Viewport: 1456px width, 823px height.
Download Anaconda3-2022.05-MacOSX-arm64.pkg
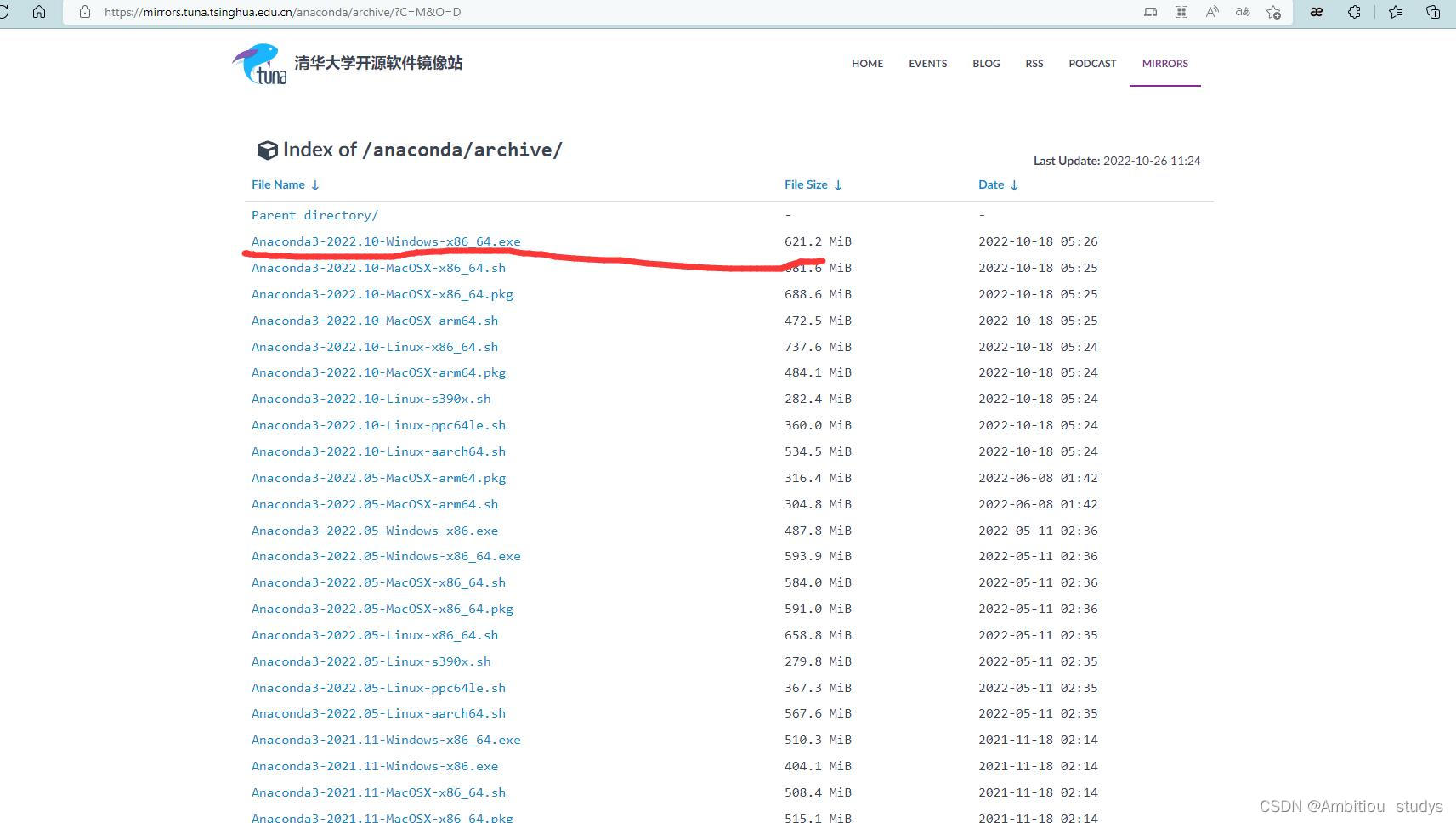378,478
